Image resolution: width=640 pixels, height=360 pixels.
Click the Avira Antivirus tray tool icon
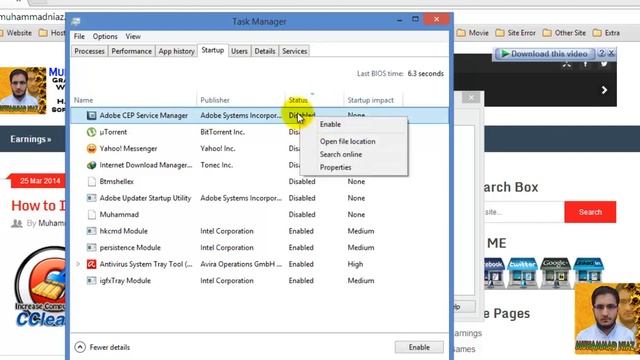91,264
